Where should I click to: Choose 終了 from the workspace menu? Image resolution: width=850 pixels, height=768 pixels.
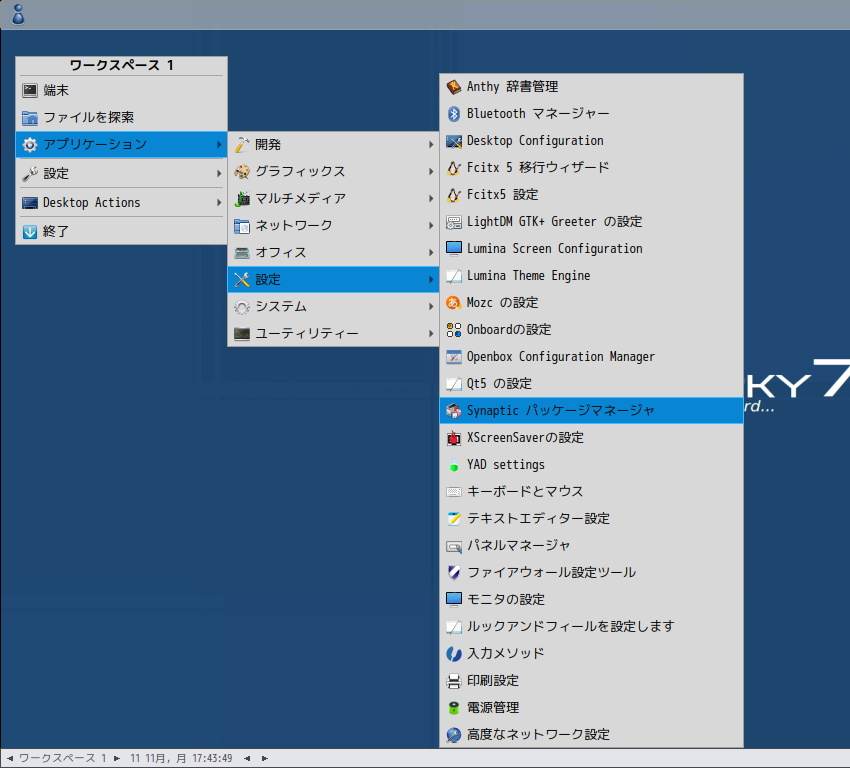(121, 232)
